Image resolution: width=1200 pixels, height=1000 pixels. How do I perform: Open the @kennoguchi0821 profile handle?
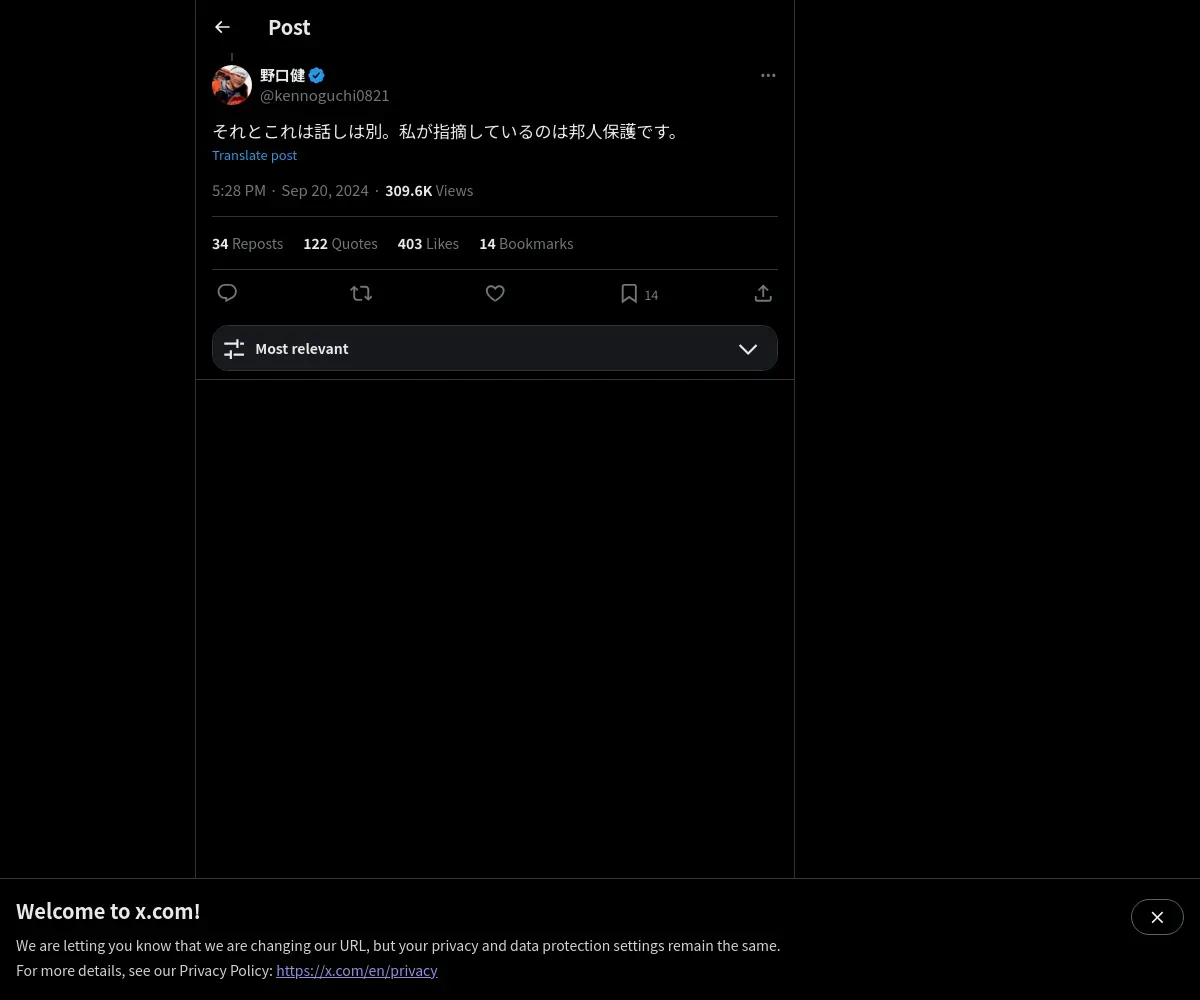click(x=325, y=95)
